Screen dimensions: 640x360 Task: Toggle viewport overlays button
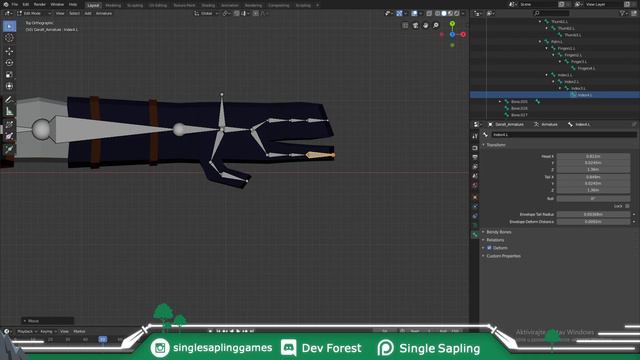coord(414,13)
